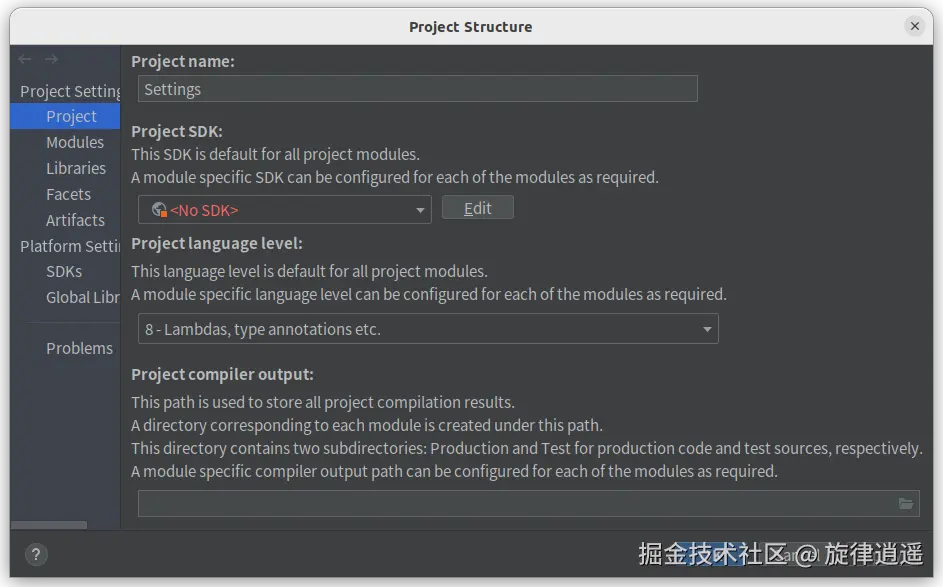Screen dimensions: 943x587
Task: Browse for compiler output folder
Action: (x=906, y=504)
